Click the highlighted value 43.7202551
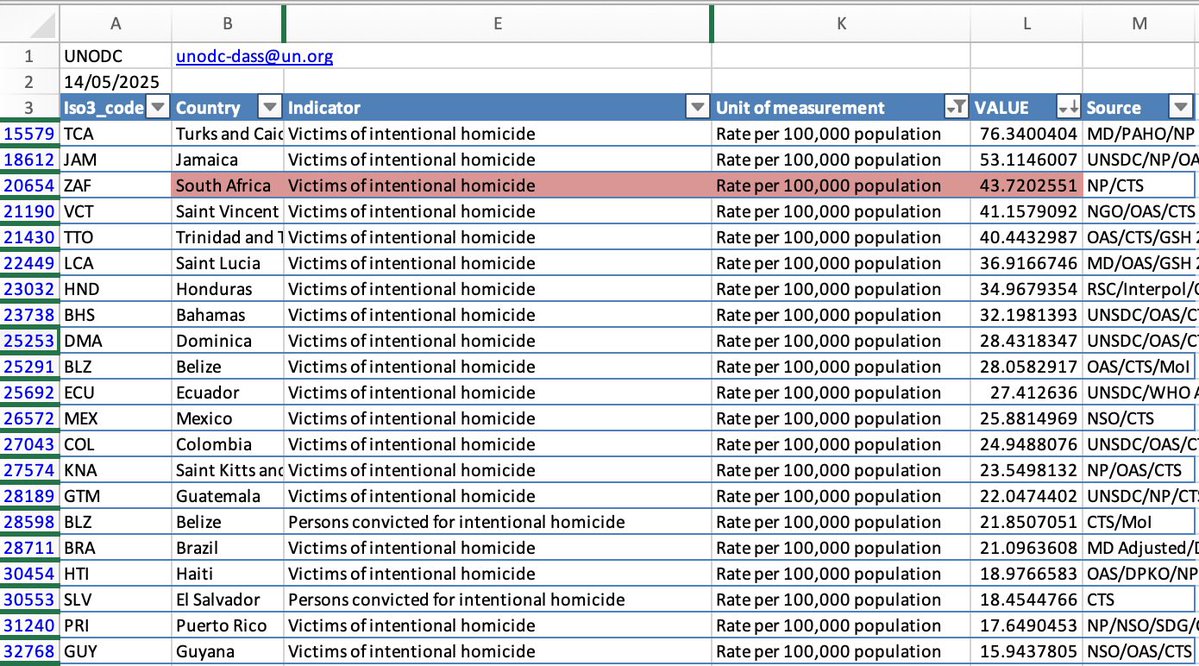This screenshot has height=666, width=1199. coord(1027,186)
